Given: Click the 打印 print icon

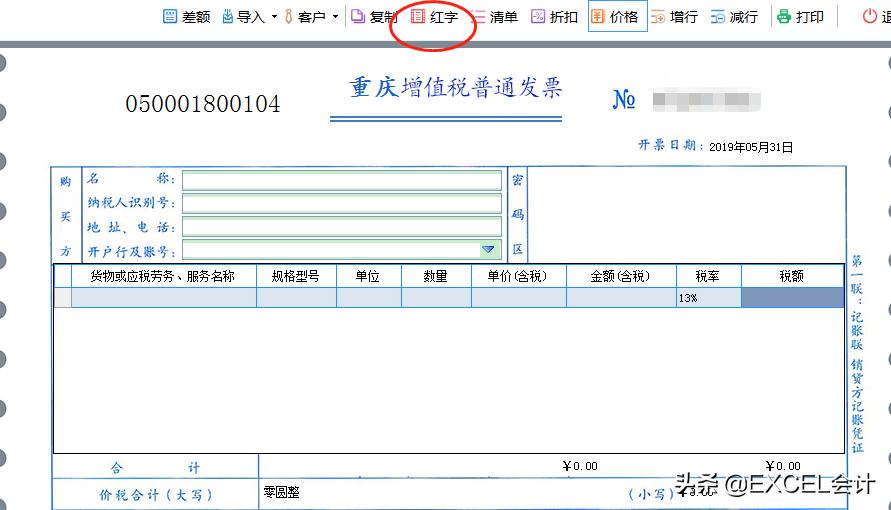Looking at the screenshot, I should click(x=784, y=16).
